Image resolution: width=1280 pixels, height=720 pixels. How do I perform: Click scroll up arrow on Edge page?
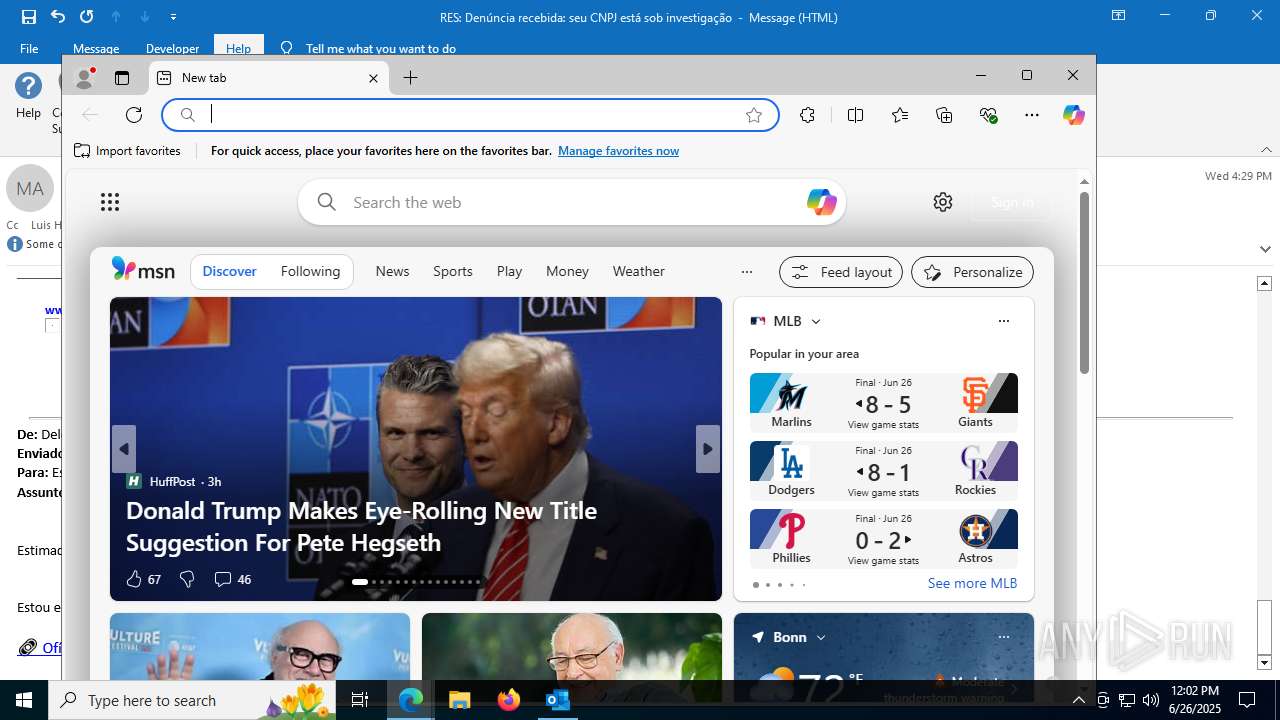(x=1084, y=181)
